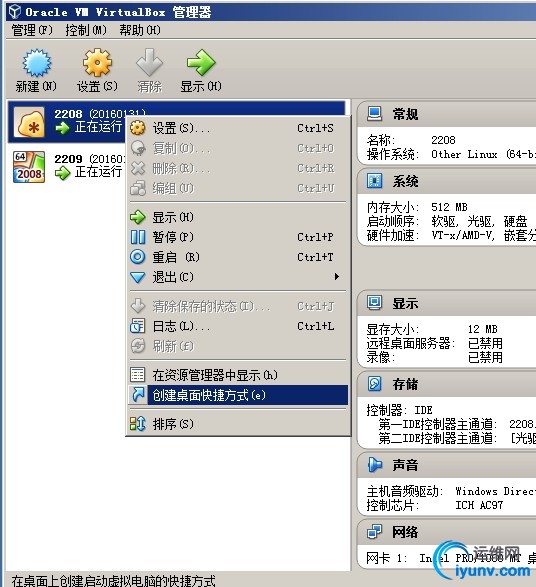Select the 2209 VM Windows 2008 icon
Viewport: 536px width, 587px height.
click(x=29, y=167)
